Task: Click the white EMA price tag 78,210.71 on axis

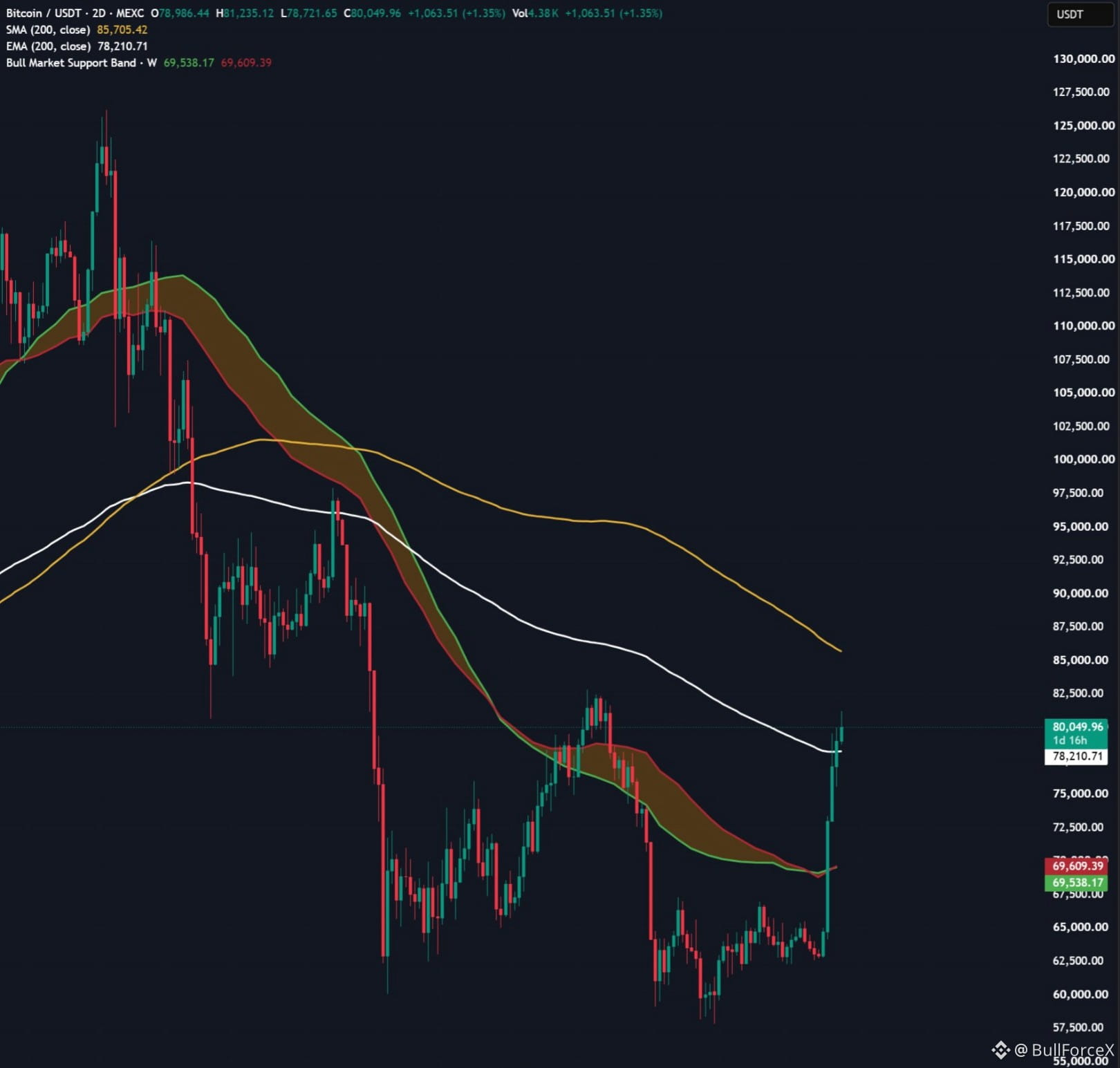Action: pos(1077,756)
